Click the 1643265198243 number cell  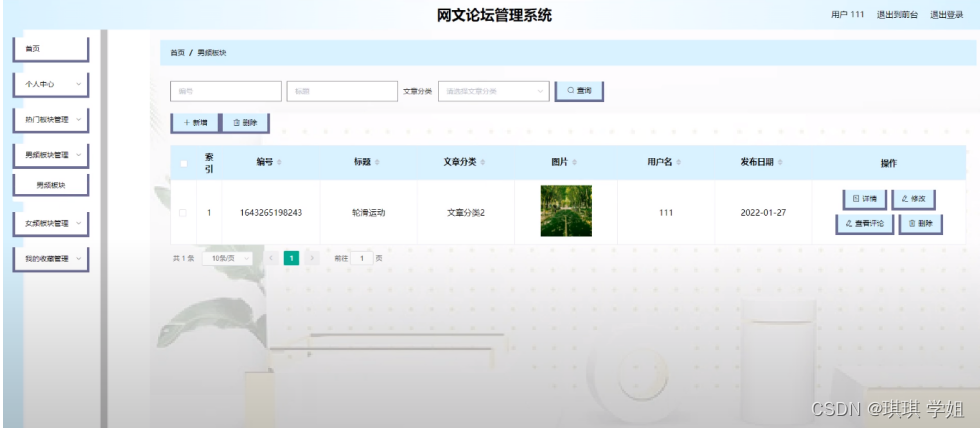pos(271,212)
